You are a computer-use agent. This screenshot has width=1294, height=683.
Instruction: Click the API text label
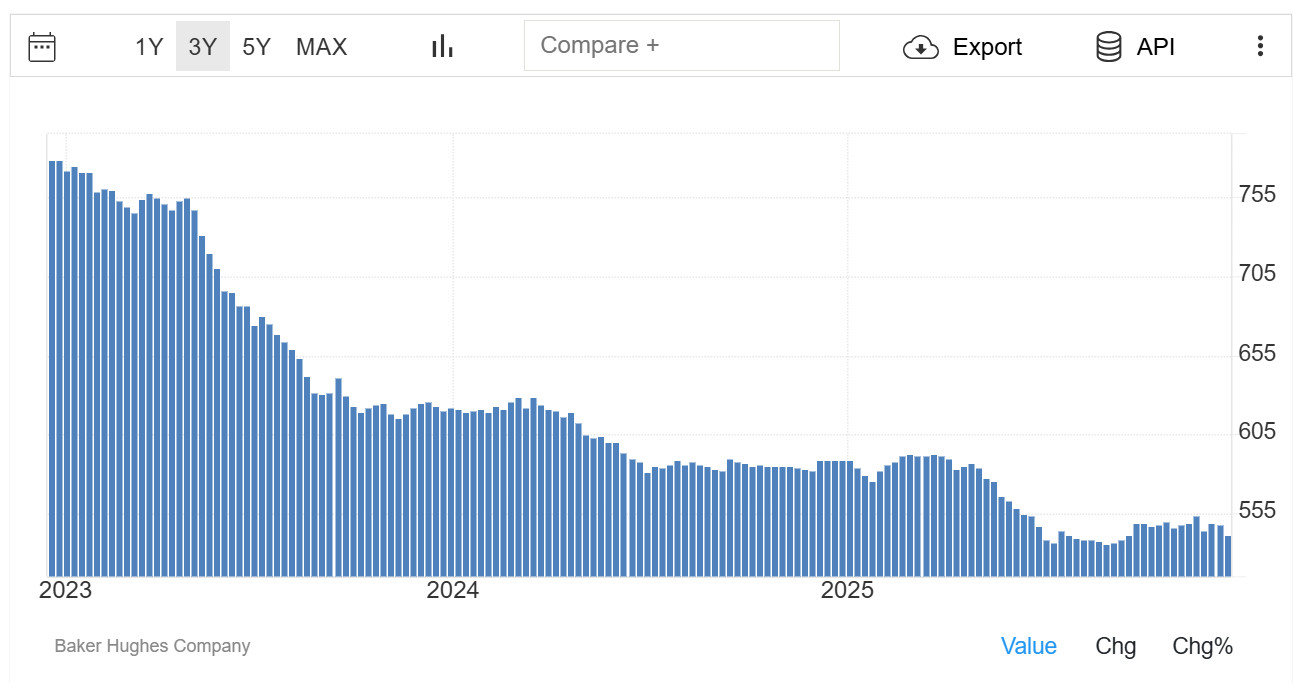point(1155,47)
